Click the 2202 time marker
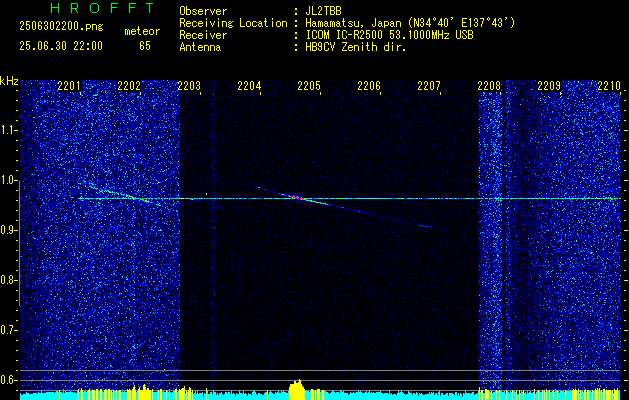This screenshot has height=400, width=629. (x=129, y=86)
